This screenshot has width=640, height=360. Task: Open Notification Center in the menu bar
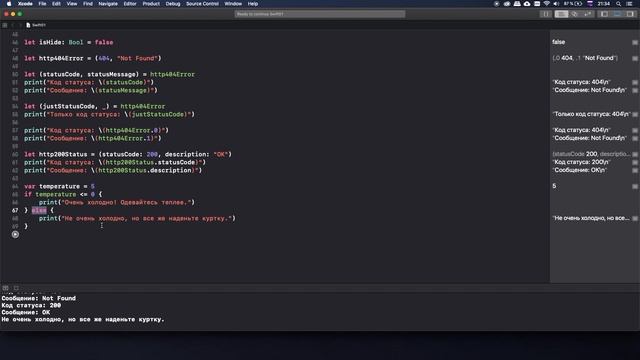click(x=629, y=4)
